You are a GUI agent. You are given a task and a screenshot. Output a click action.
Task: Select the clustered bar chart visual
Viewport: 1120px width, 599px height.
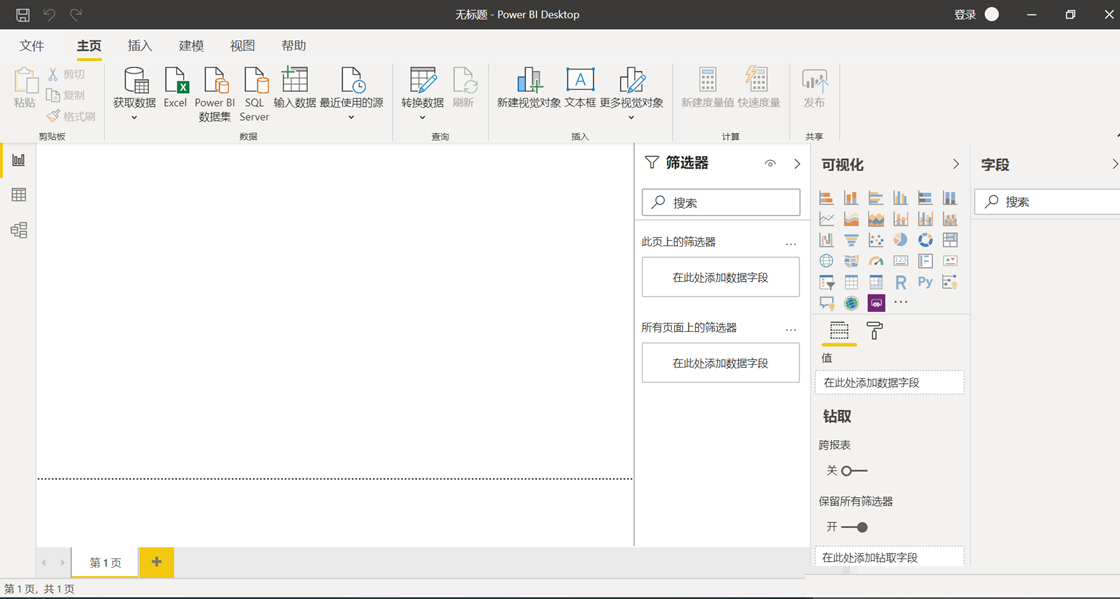point(876,198)
